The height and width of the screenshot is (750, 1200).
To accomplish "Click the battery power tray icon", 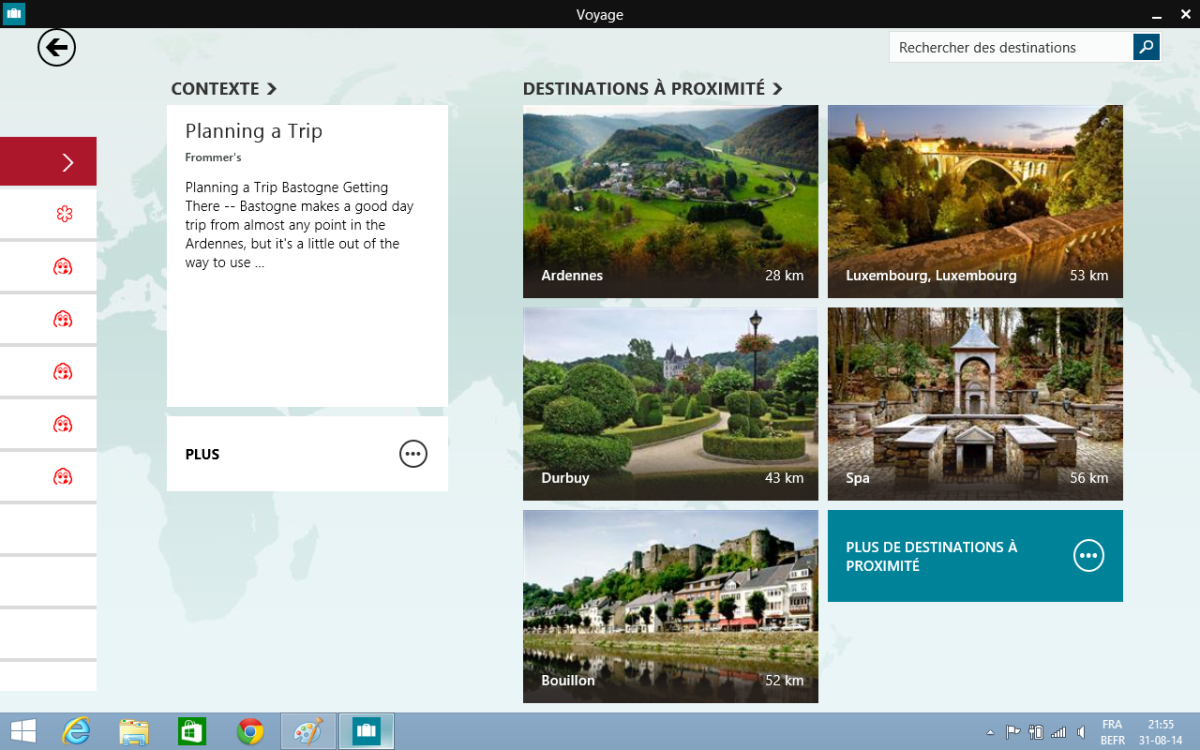I will (x=1036, y=732).
